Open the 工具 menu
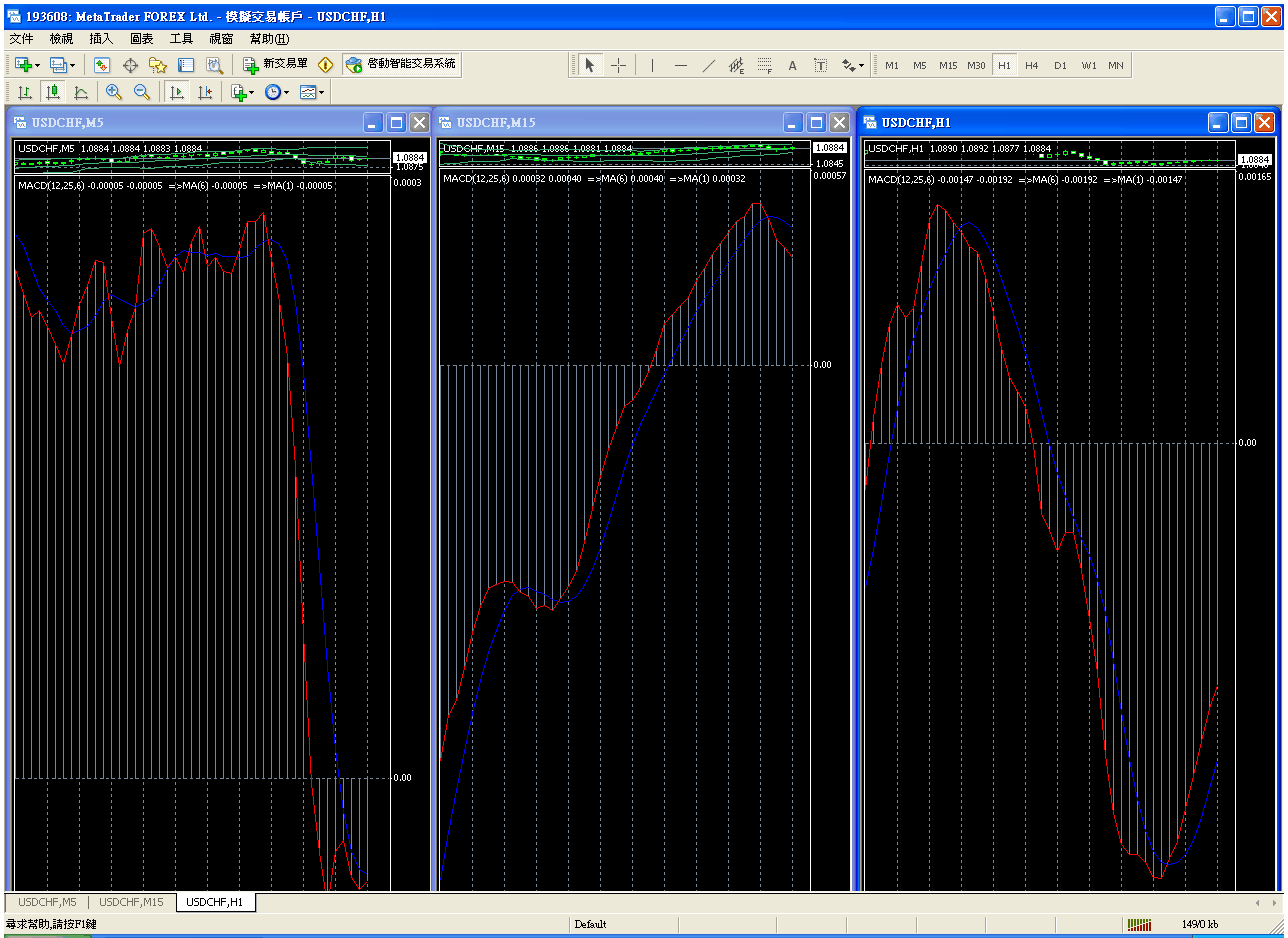Viewport: 1288px width, 938px height. point(181,39)
